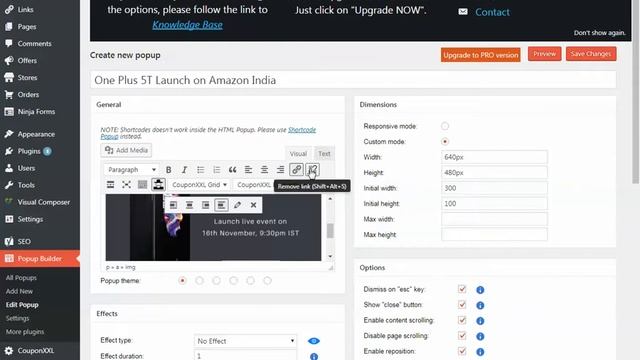Edit image with pencil icon
This screenshot has width=640, height=360.
point(237,205)
